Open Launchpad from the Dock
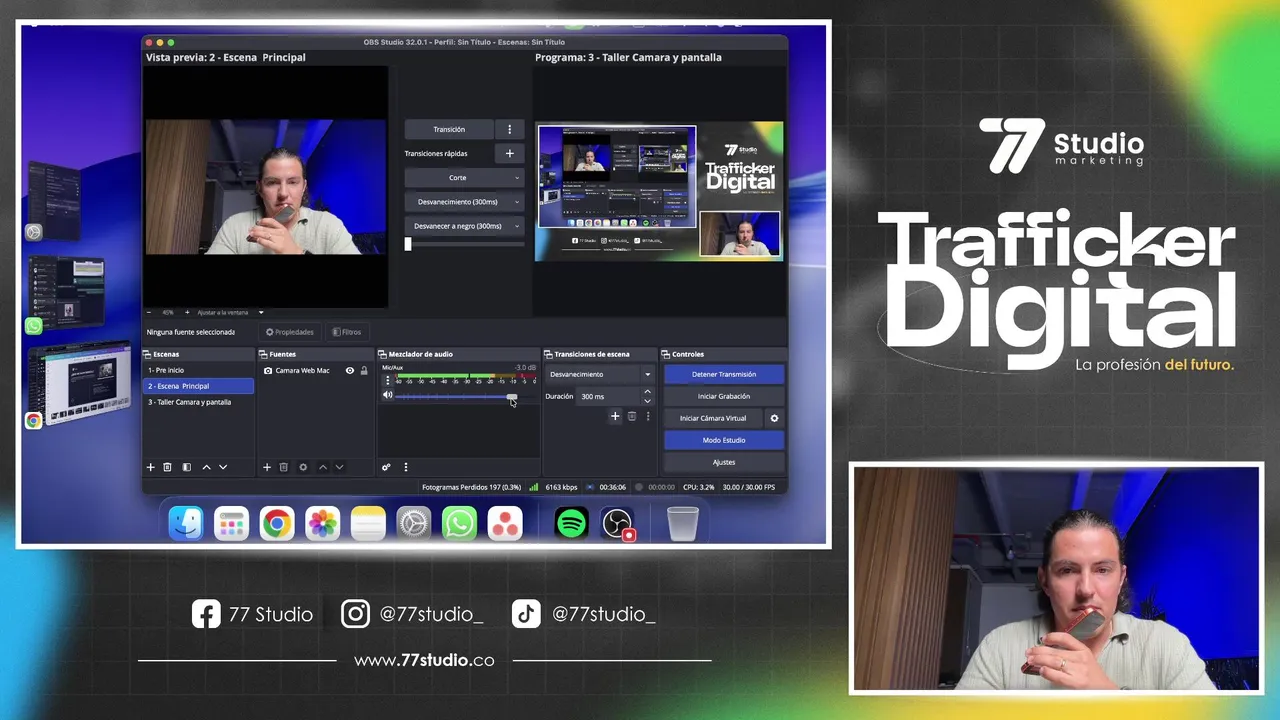Screen dimensions: 1280x720 pyautogui.click(x=231, y=523)
